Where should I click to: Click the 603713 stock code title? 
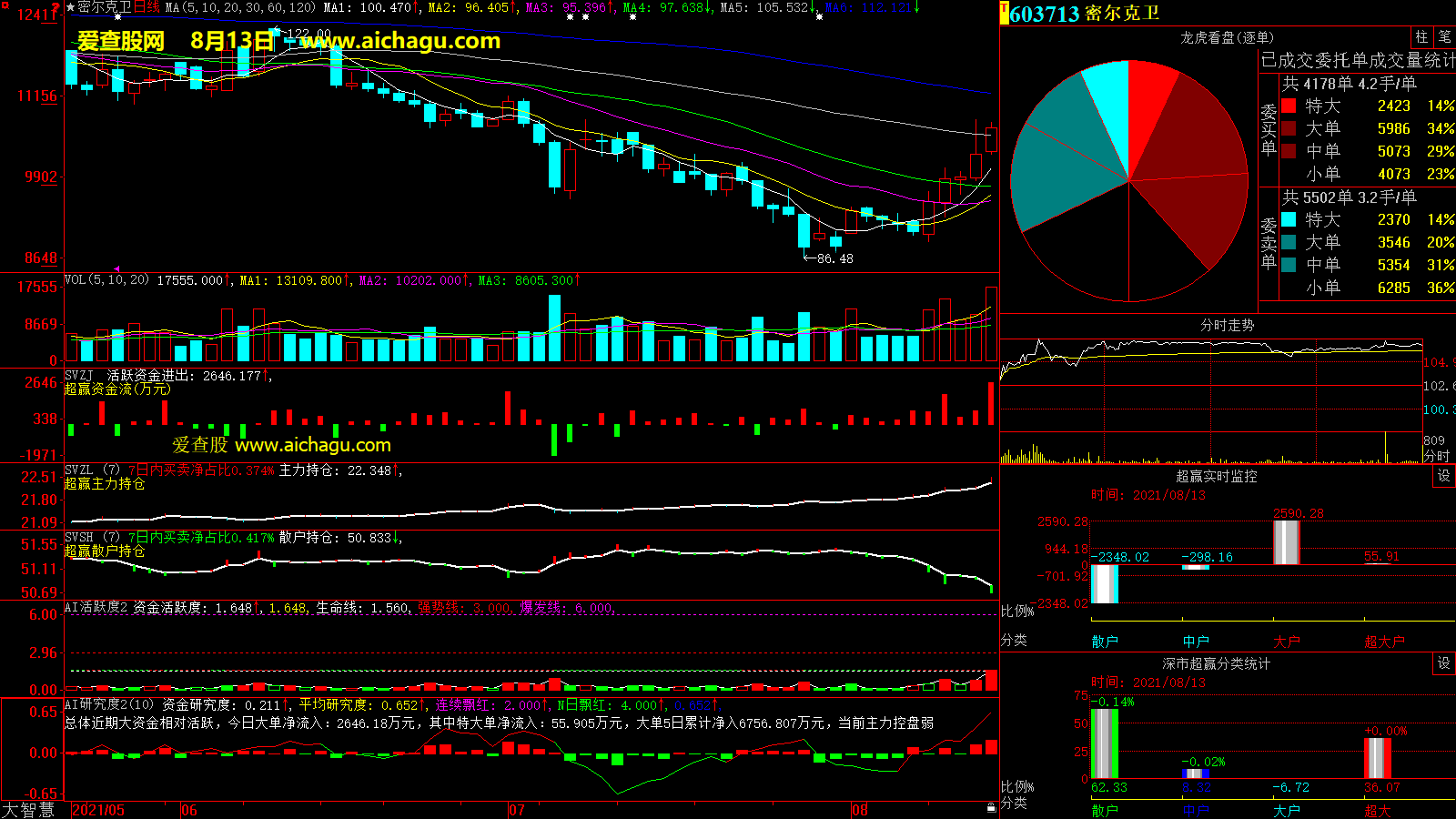1044,15
